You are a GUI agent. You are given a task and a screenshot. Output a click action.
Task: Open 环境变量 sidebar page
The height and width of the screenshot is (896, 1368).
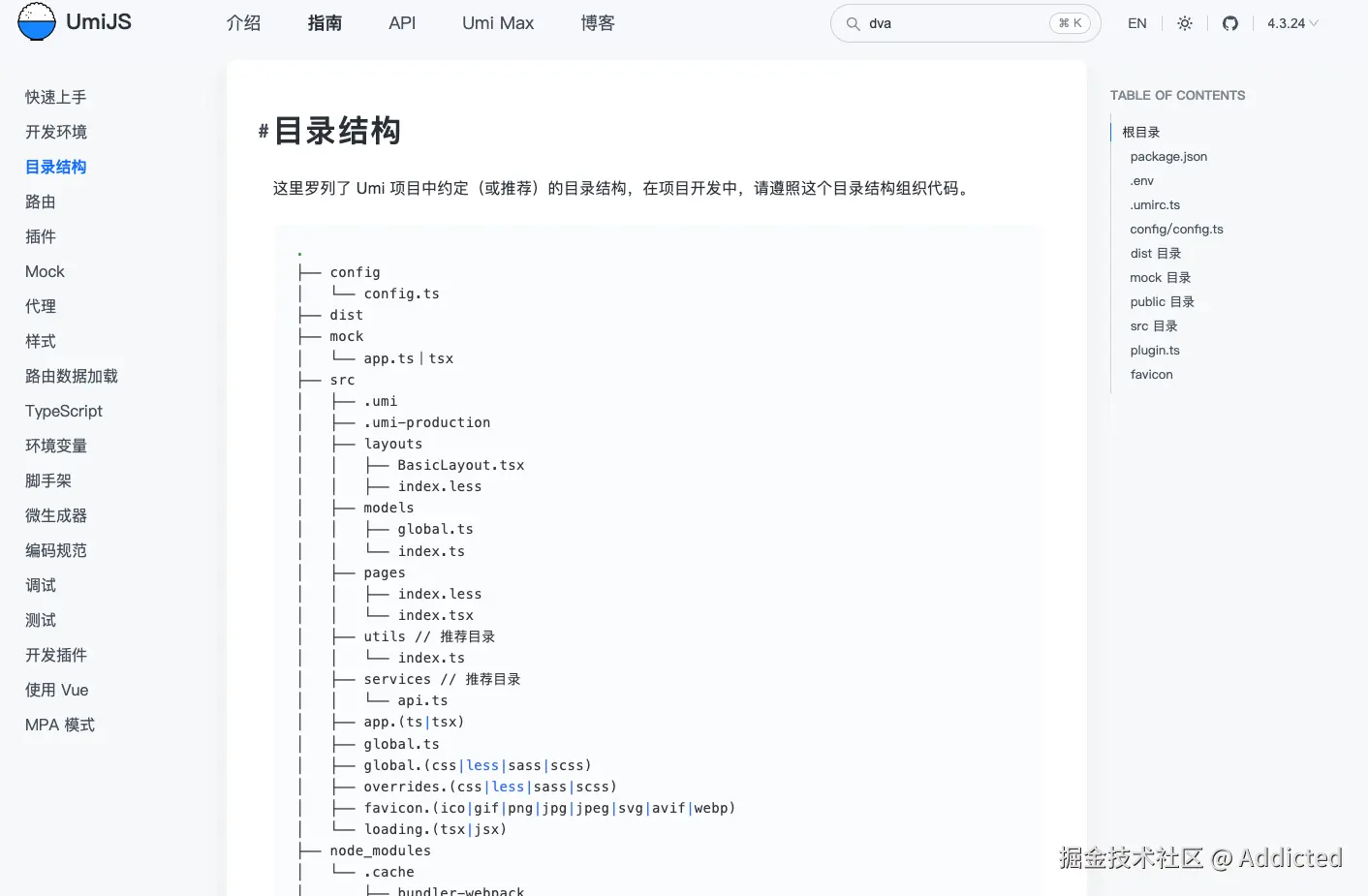point(56,446)
